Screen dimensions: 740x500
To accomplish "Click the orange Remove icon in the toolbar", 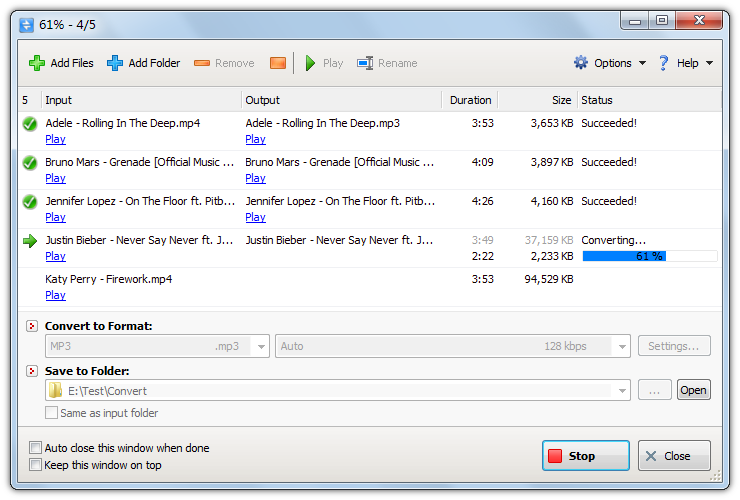I will click(x=202, y=63).
